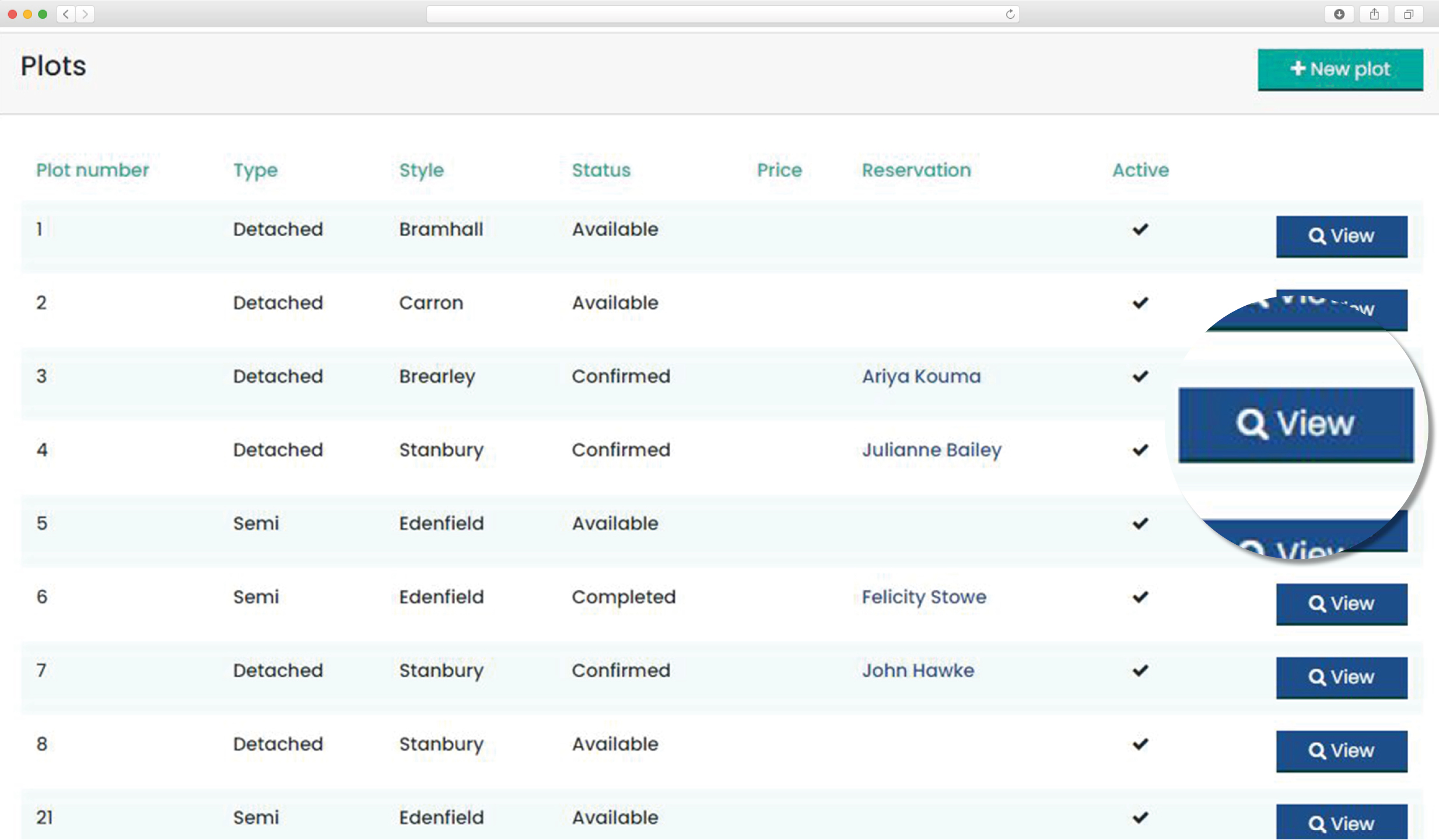Viewport: 1439px width, 840px height.
Task: Select the Bramhall style cell
Action: pyautogui.click(x=441, y=229)
